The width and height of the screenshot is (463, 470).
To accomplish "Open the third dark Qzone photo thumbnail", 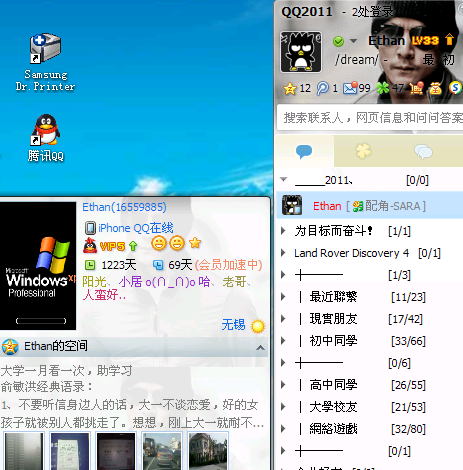I will pos(116,451).
